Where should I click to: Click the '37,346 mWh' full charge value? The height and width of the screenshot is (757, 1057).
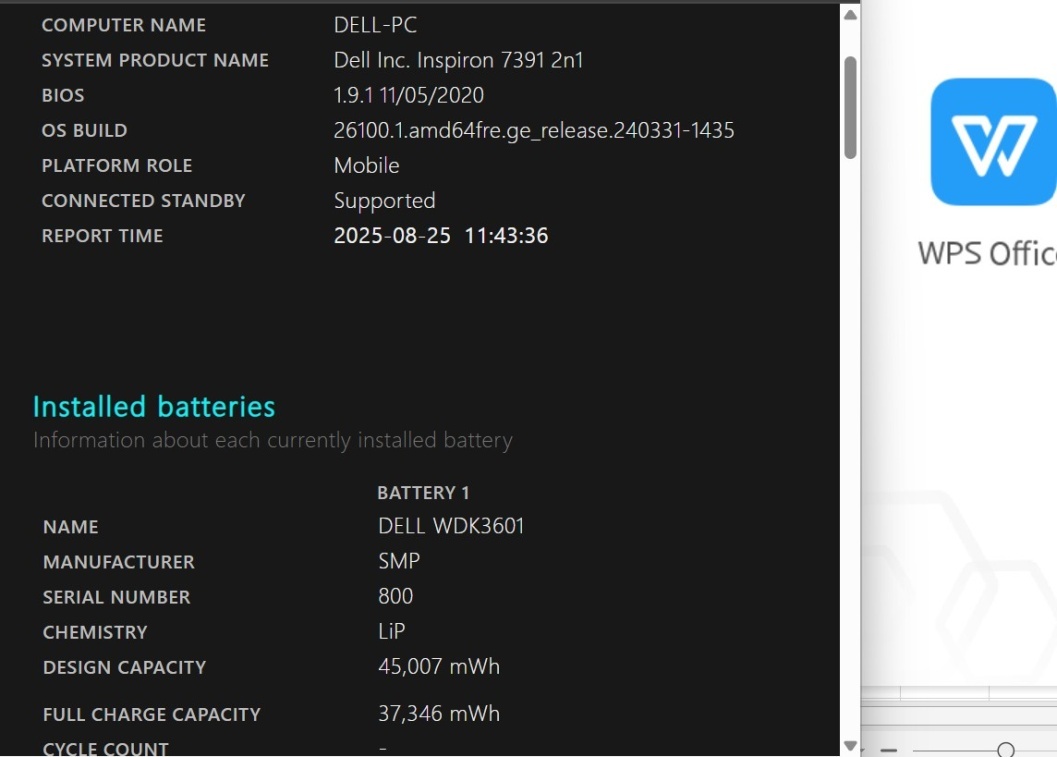[439, 713]
